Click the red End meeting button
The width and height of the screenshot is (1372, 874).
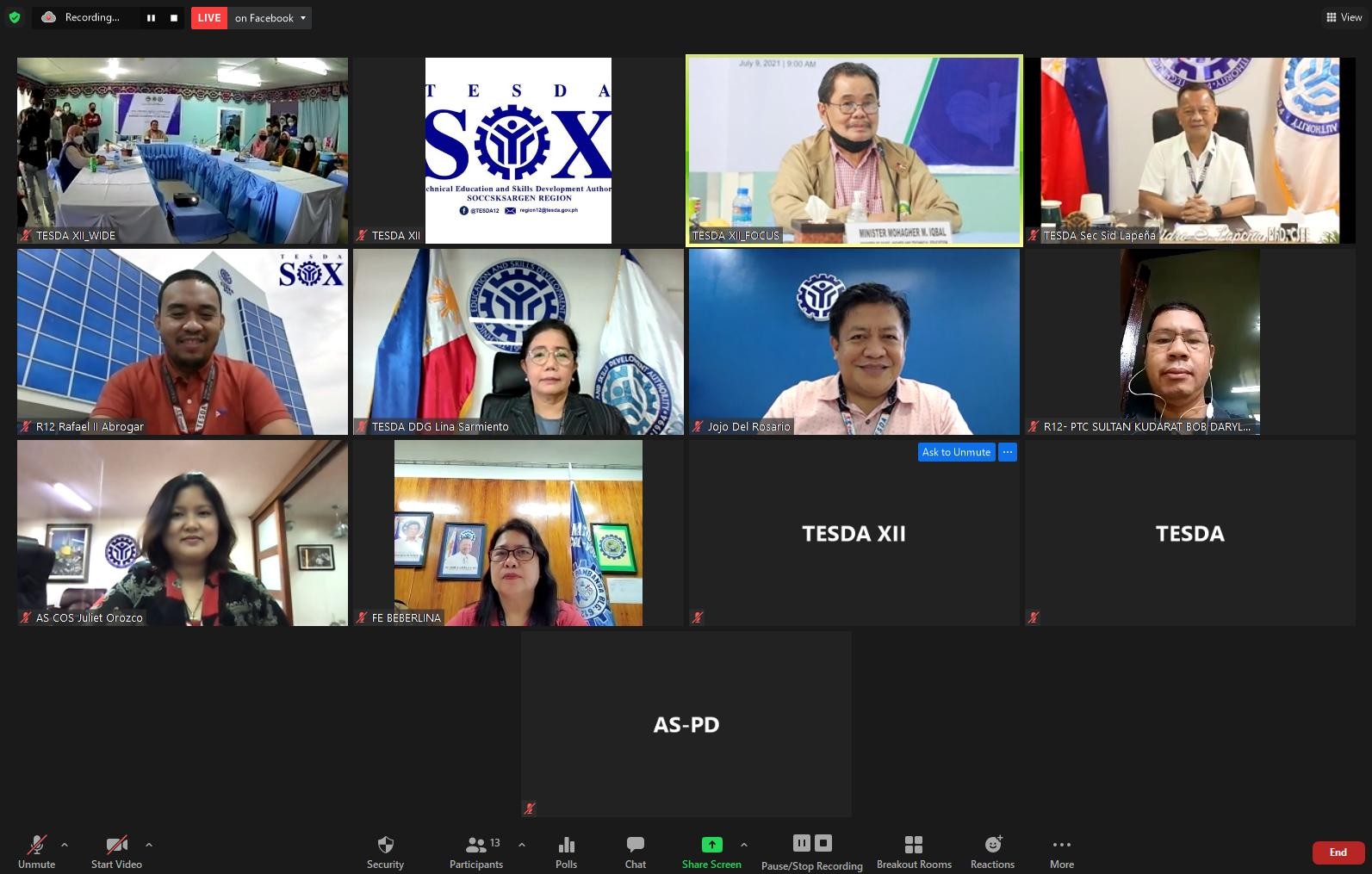pyautogui.click(x=1338, y=852)
